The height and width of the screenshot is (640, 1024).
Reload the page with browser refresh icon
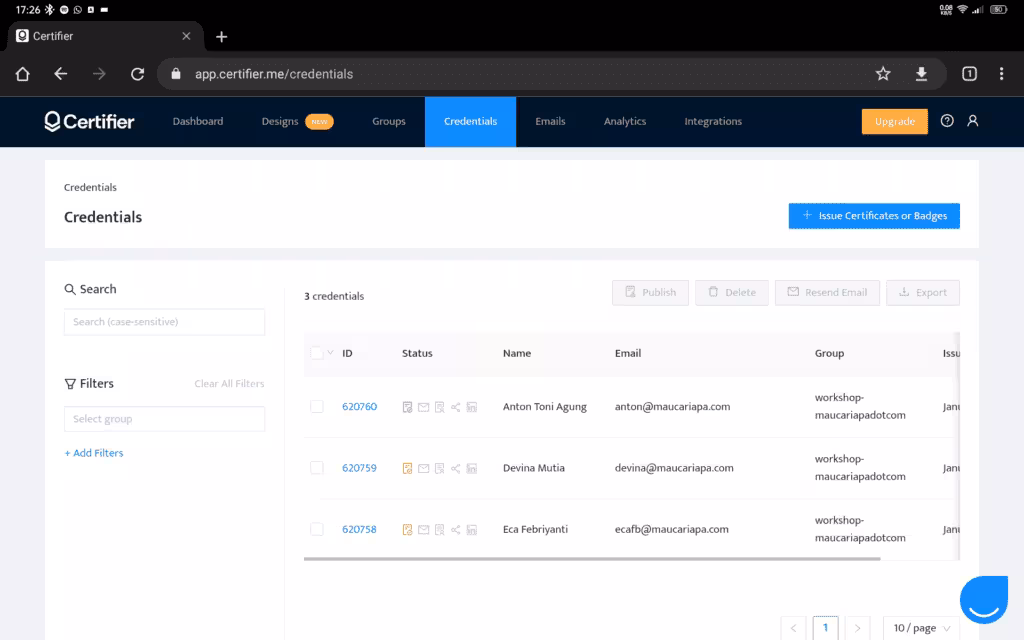137,74
